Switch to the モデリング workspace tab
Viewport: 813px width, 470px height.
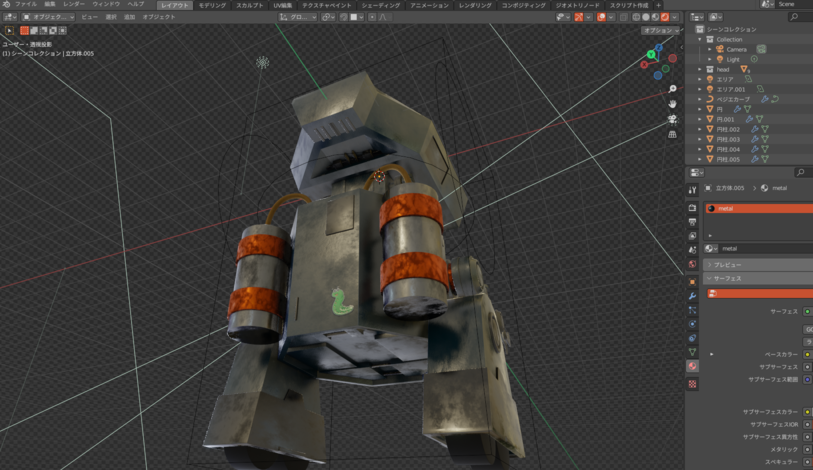pyautogui.click(x=212, y=5)
